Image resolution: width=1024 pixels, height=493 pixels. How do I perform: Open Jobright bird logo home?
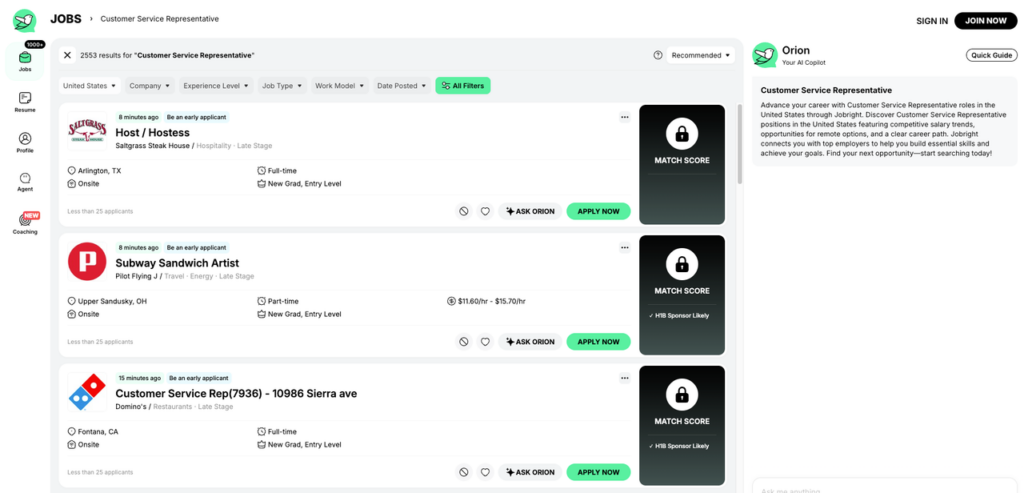pos(25,20)
